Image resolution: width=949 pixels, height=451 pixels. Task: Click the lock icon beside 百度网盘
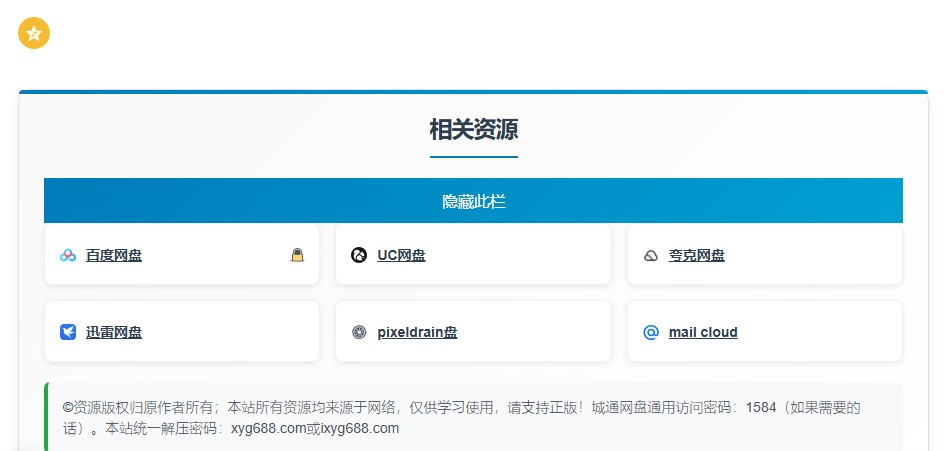(297, 255)
